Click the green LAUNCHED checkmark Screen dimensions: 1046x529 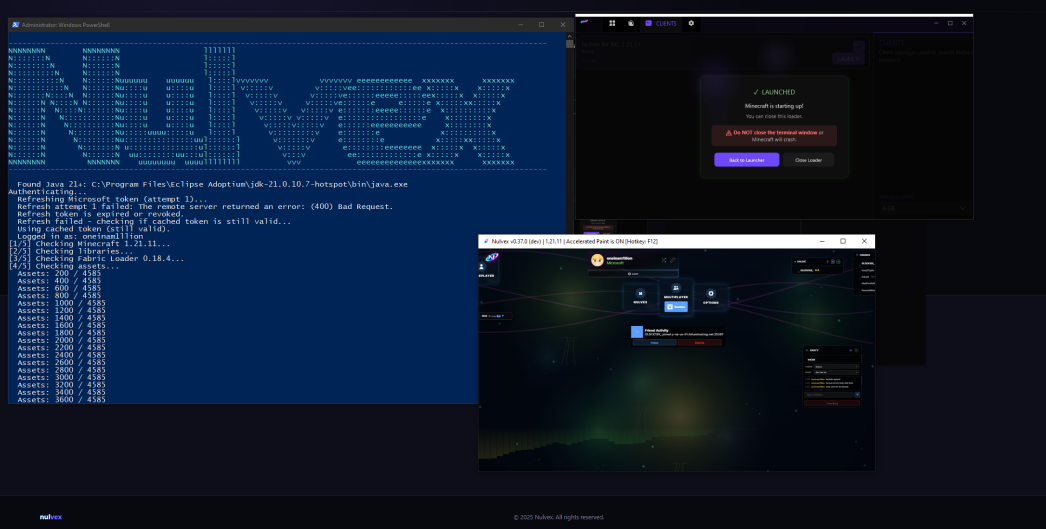point(756,92)
